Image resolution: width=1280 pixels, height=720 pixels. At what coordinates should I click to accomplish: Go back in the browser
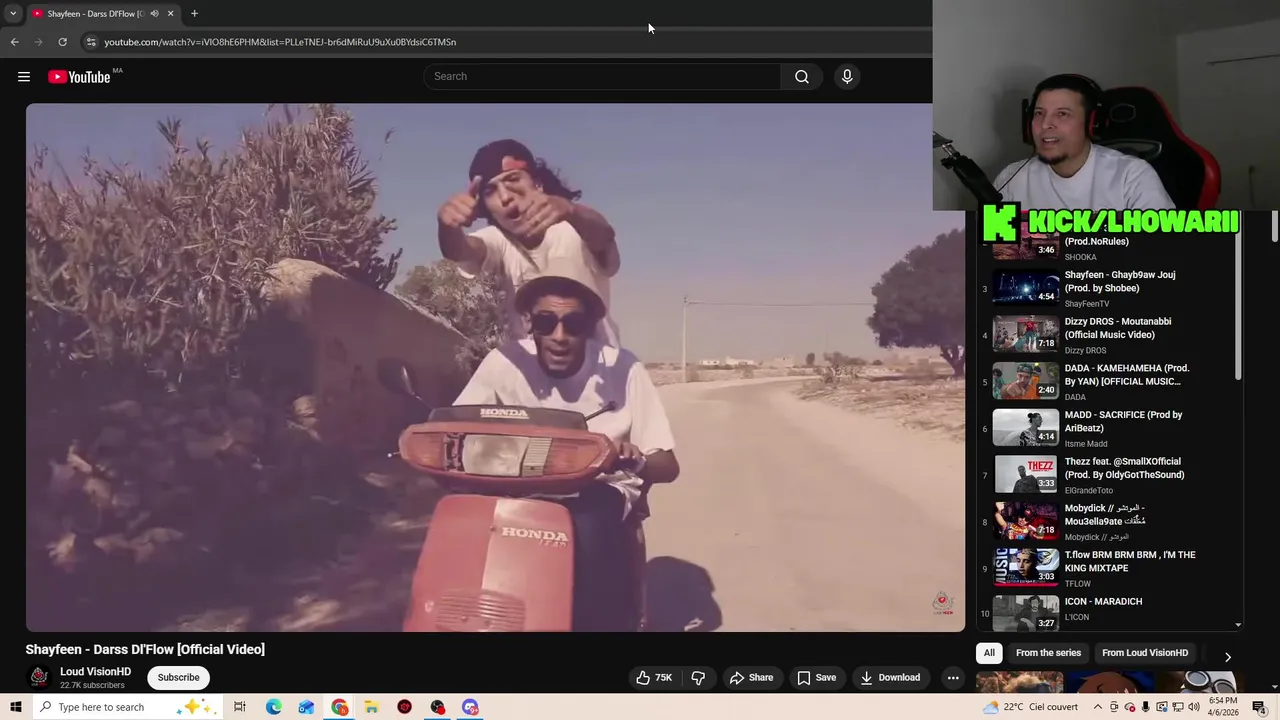pos(14,42)
